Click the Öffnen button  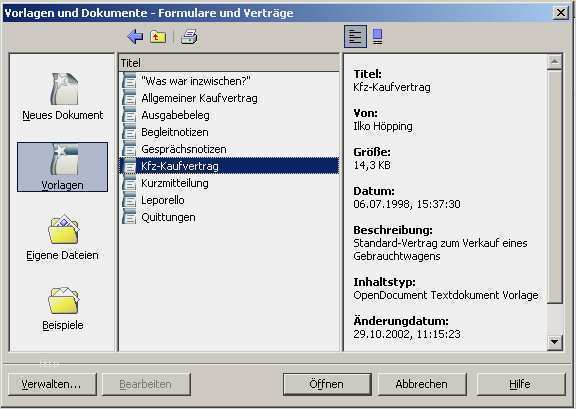coord(327,384)
